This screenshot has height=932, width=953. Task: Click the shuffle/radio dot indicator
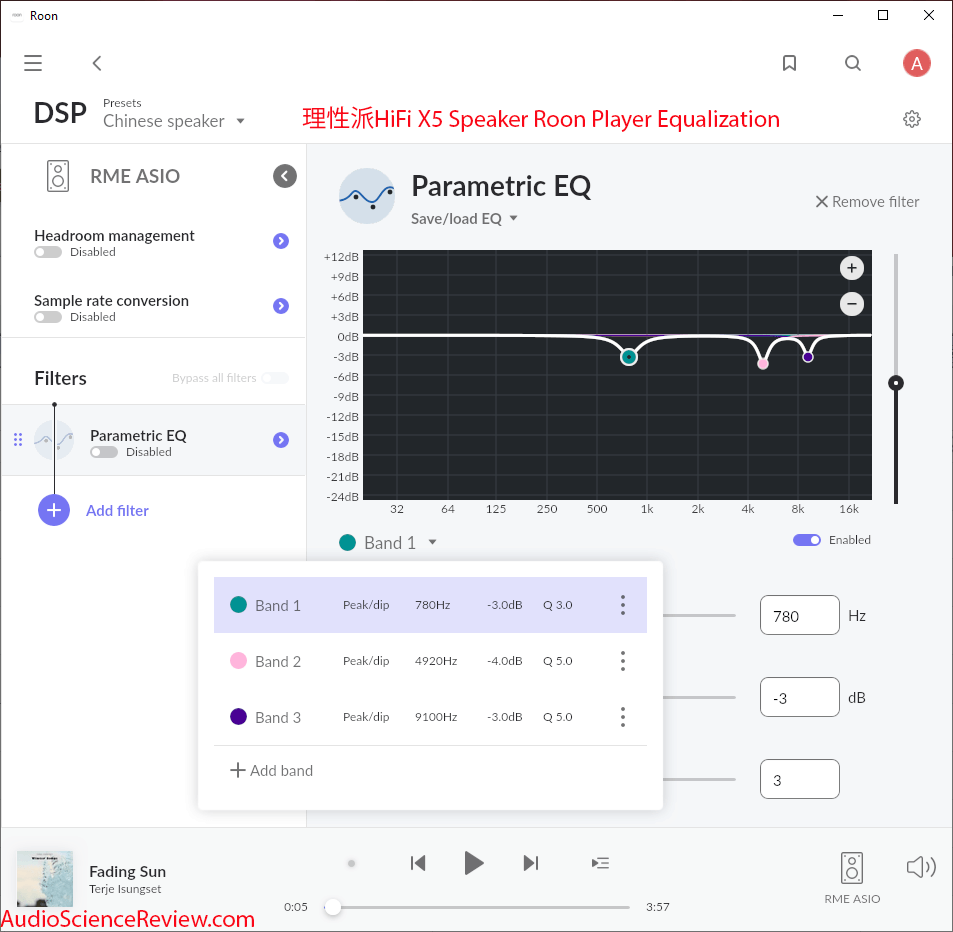[x=351, y=863]
